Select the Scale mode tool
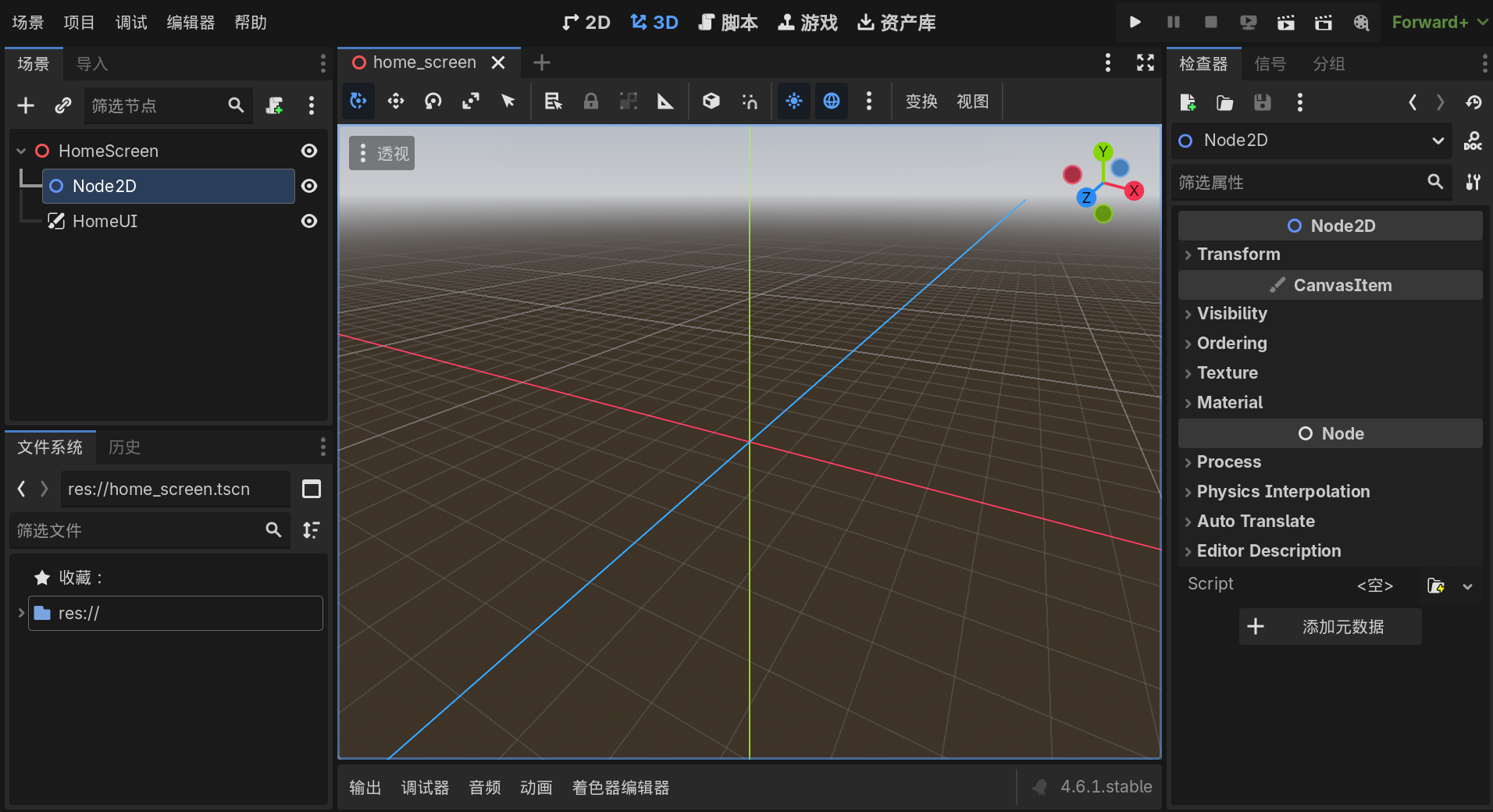 [x=471, y=101]
